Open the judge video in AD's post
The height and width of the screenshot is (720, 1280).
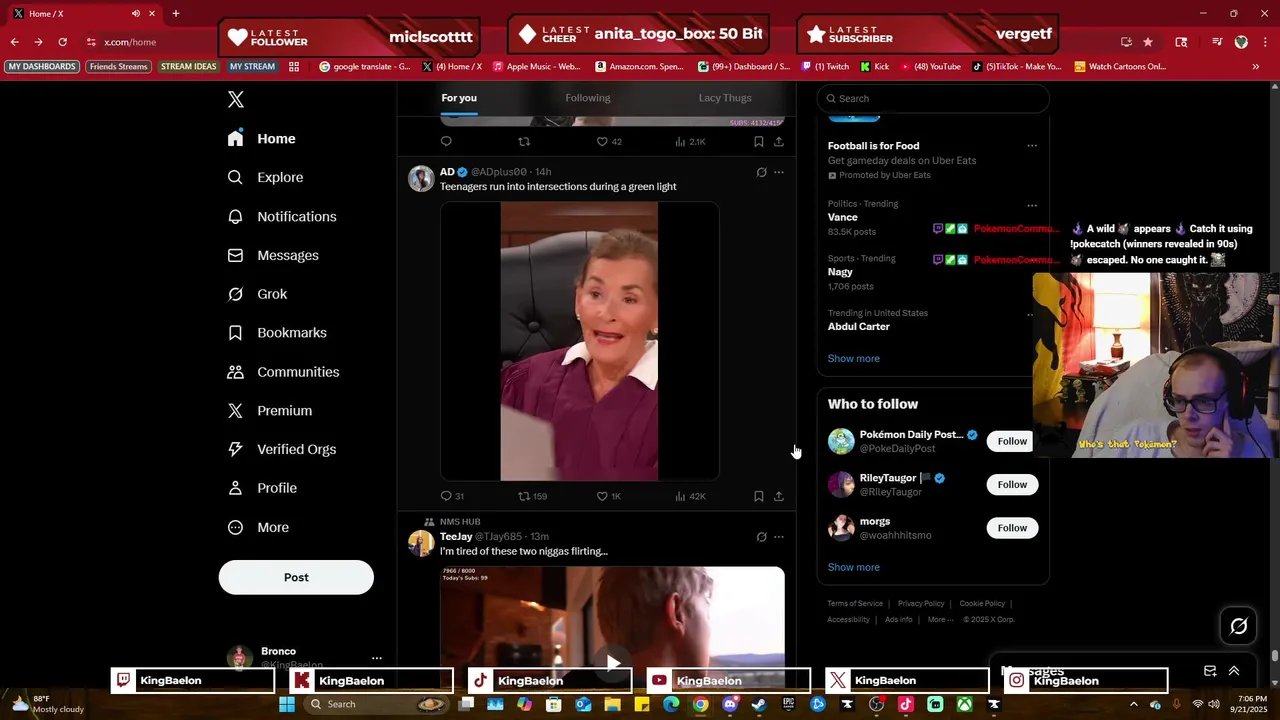click(579, 341)
